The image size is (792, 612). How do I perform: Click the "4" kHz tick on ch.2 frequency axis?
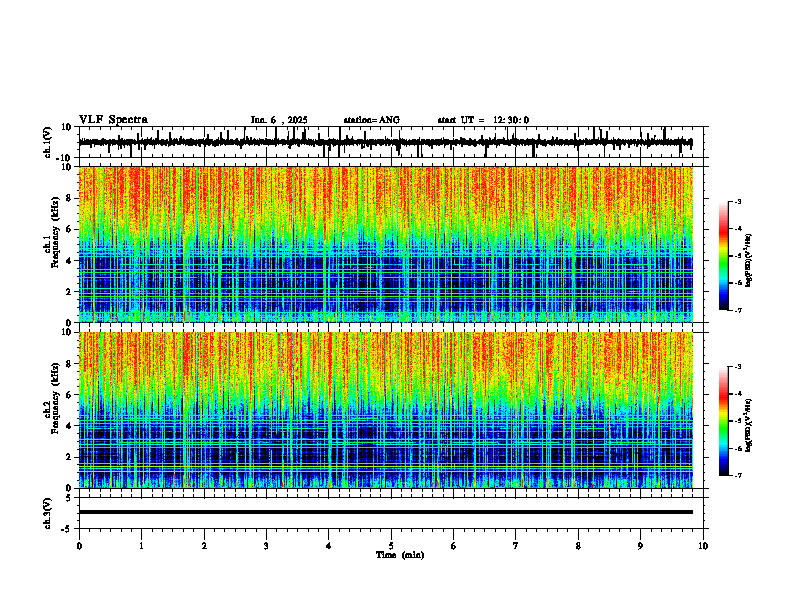pyautogui.click(x=69, y=426)
